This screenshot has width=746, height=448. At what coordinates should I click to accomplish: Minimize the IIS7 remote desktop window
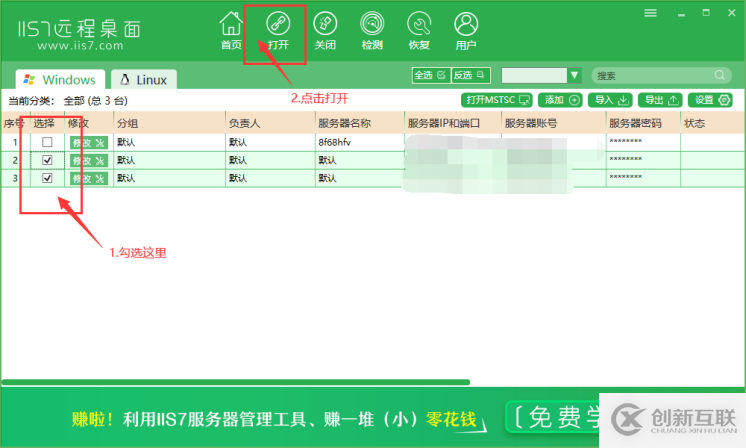click(681, 13)
